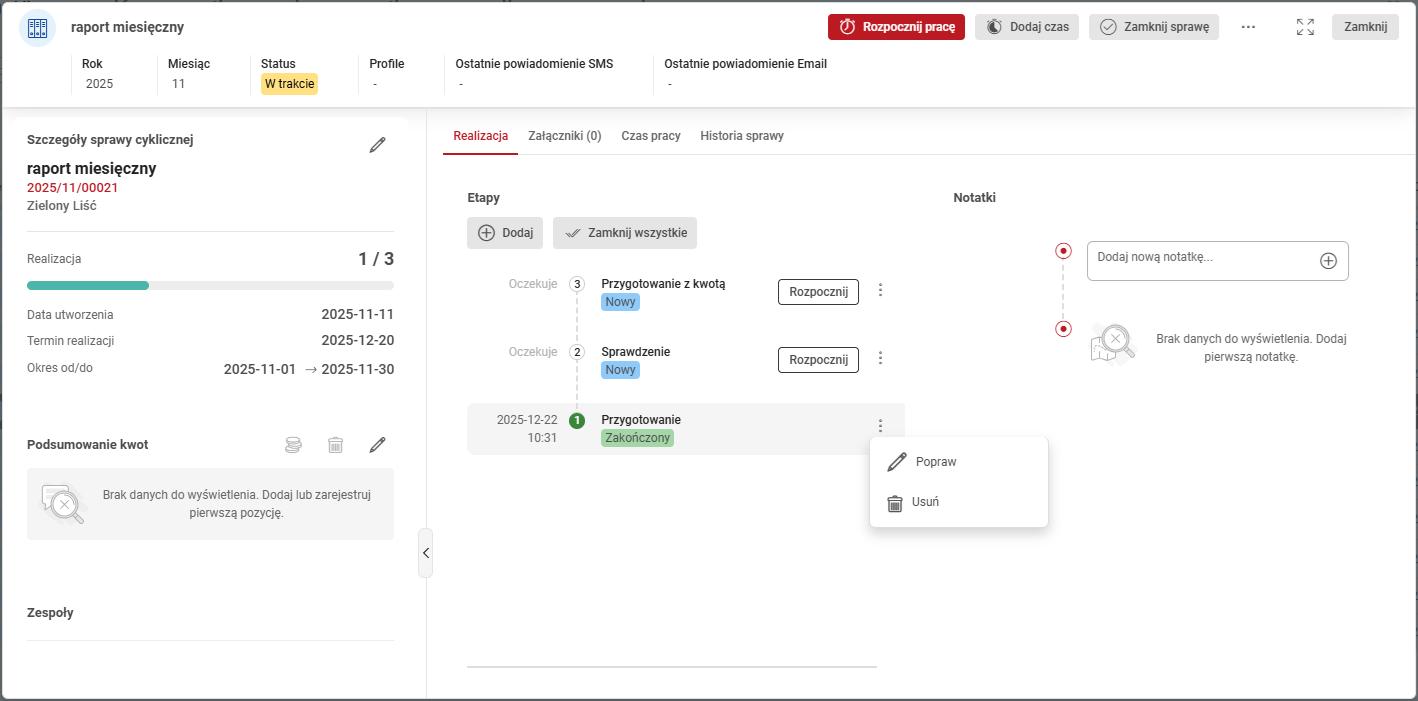Click the plus icon in the note field
The image size is (1418, 701).
click(1328, 261)
